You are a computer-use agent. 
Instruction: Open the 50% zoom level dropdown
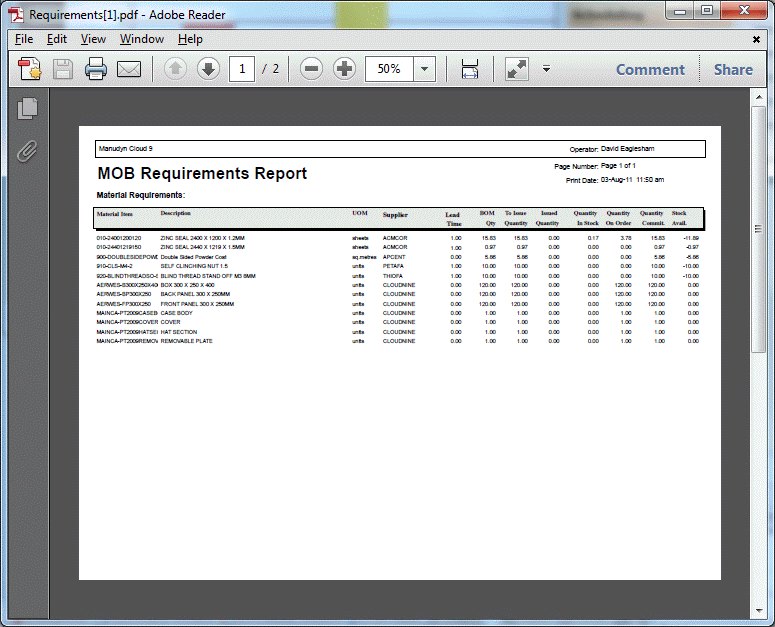[424, 69]
